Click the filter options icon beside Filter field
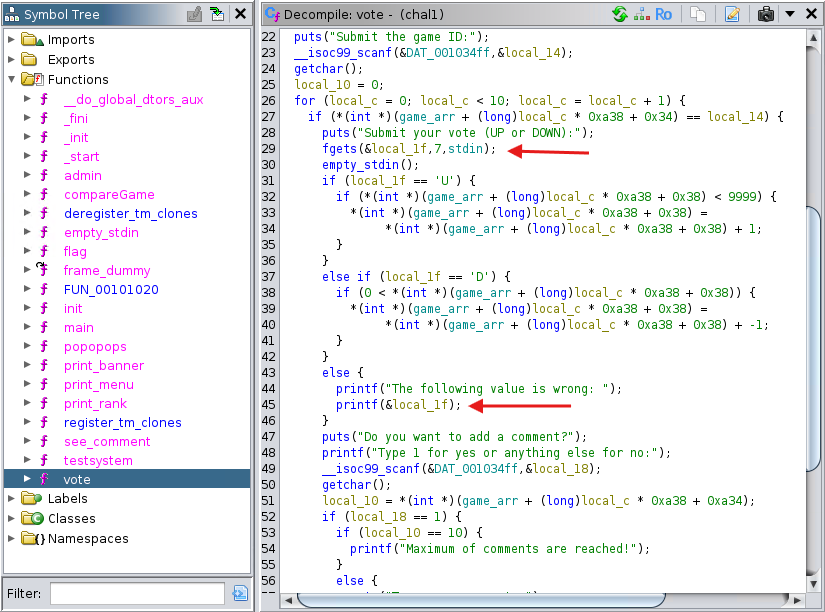 point(240,594)
